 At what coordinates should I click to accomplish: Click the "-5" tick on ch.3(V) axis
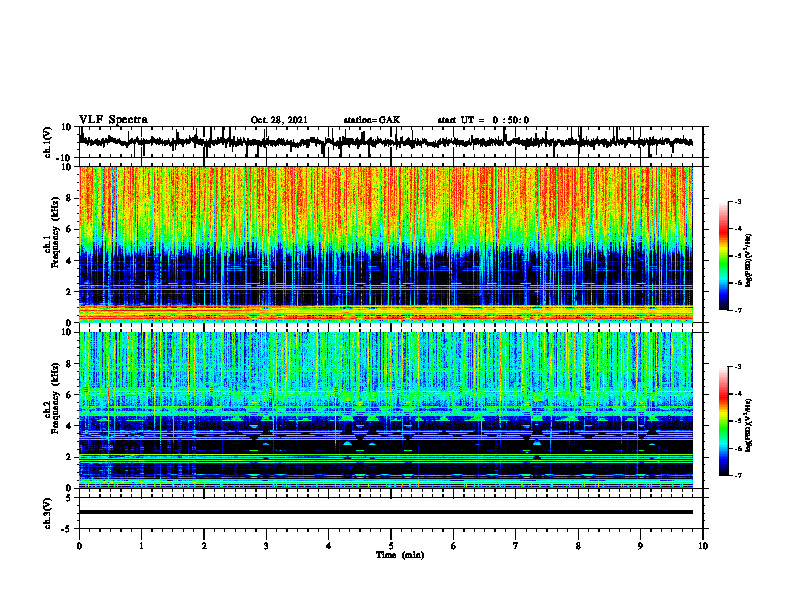tap(66, 529)
